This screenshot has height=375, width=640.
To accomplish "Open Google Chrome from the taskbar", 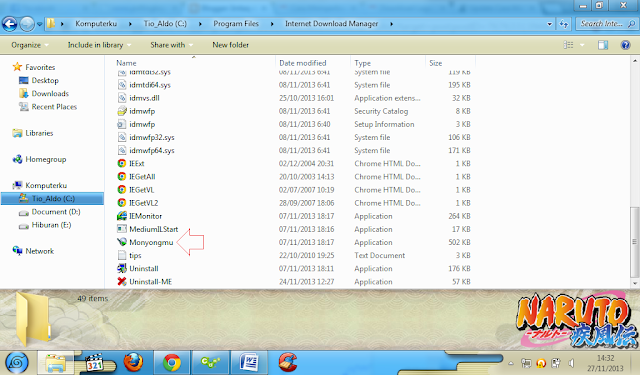I will tap(172, 362).
